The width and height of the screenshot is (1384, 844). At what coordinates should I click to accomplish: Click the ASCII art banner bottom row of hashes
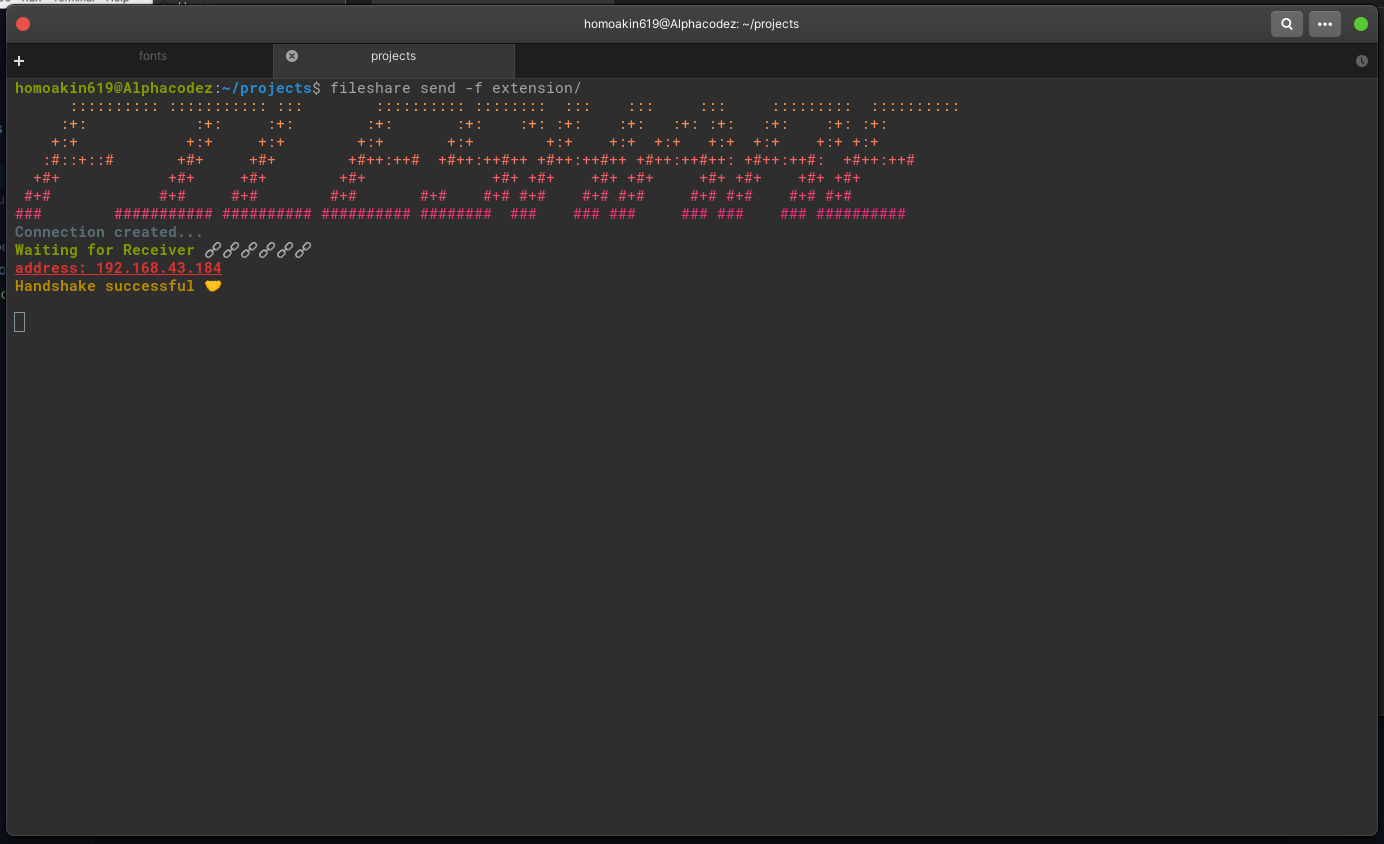pos(460,214)
